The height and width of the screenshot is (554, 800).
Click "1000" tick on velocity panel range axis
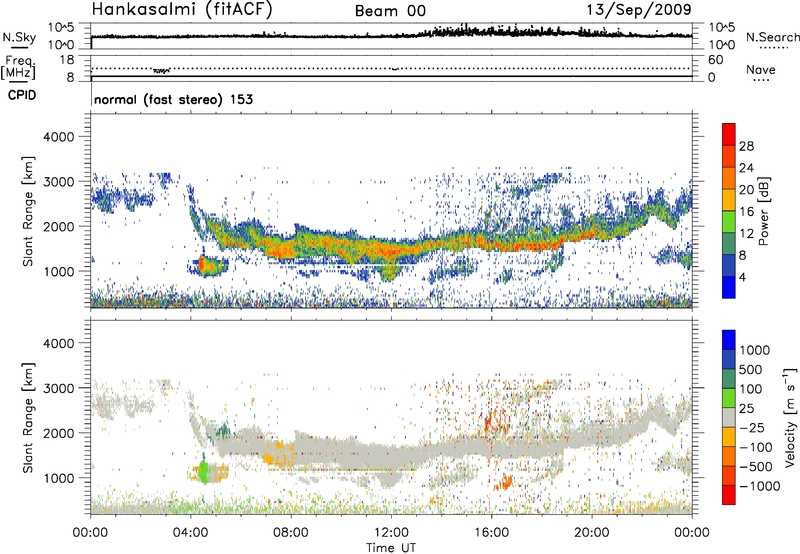coord(59,478)
